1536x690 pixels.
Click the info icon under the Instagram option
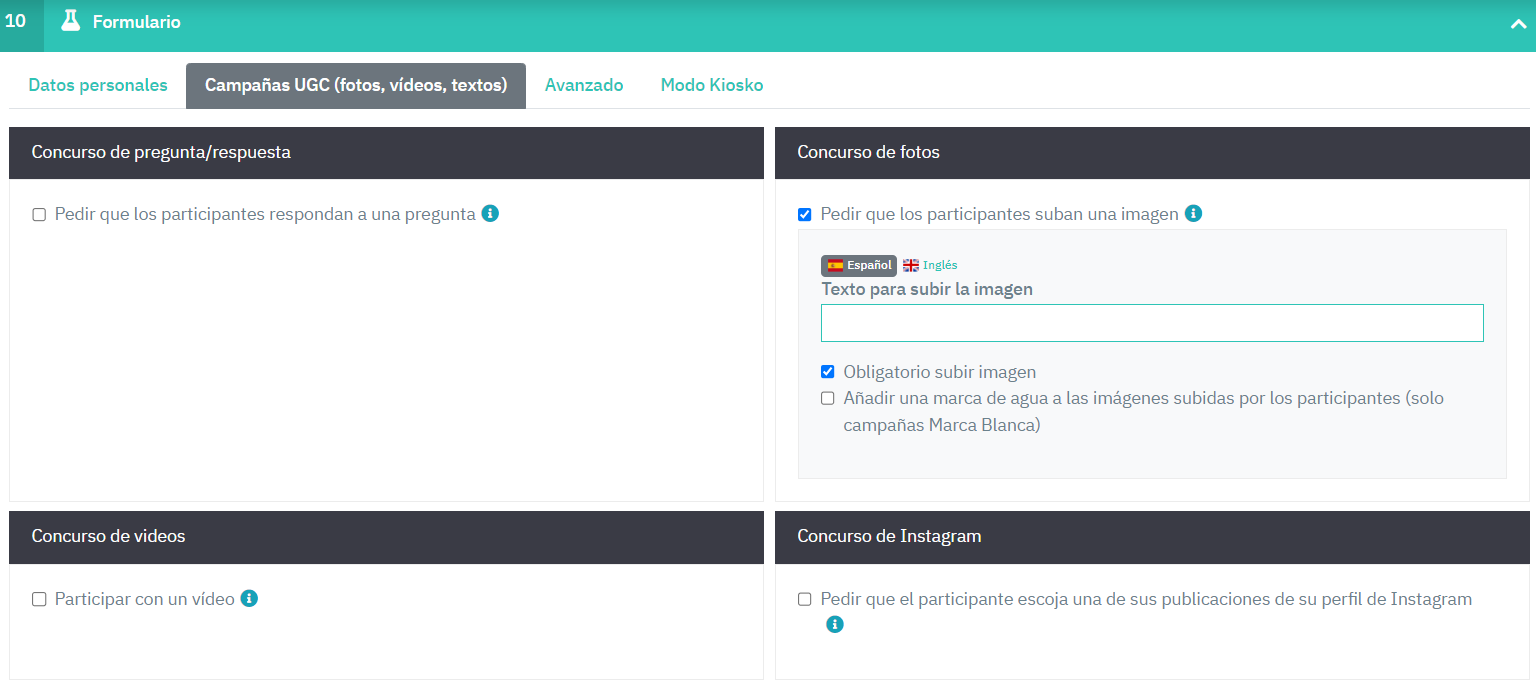[x=835, y=624]
